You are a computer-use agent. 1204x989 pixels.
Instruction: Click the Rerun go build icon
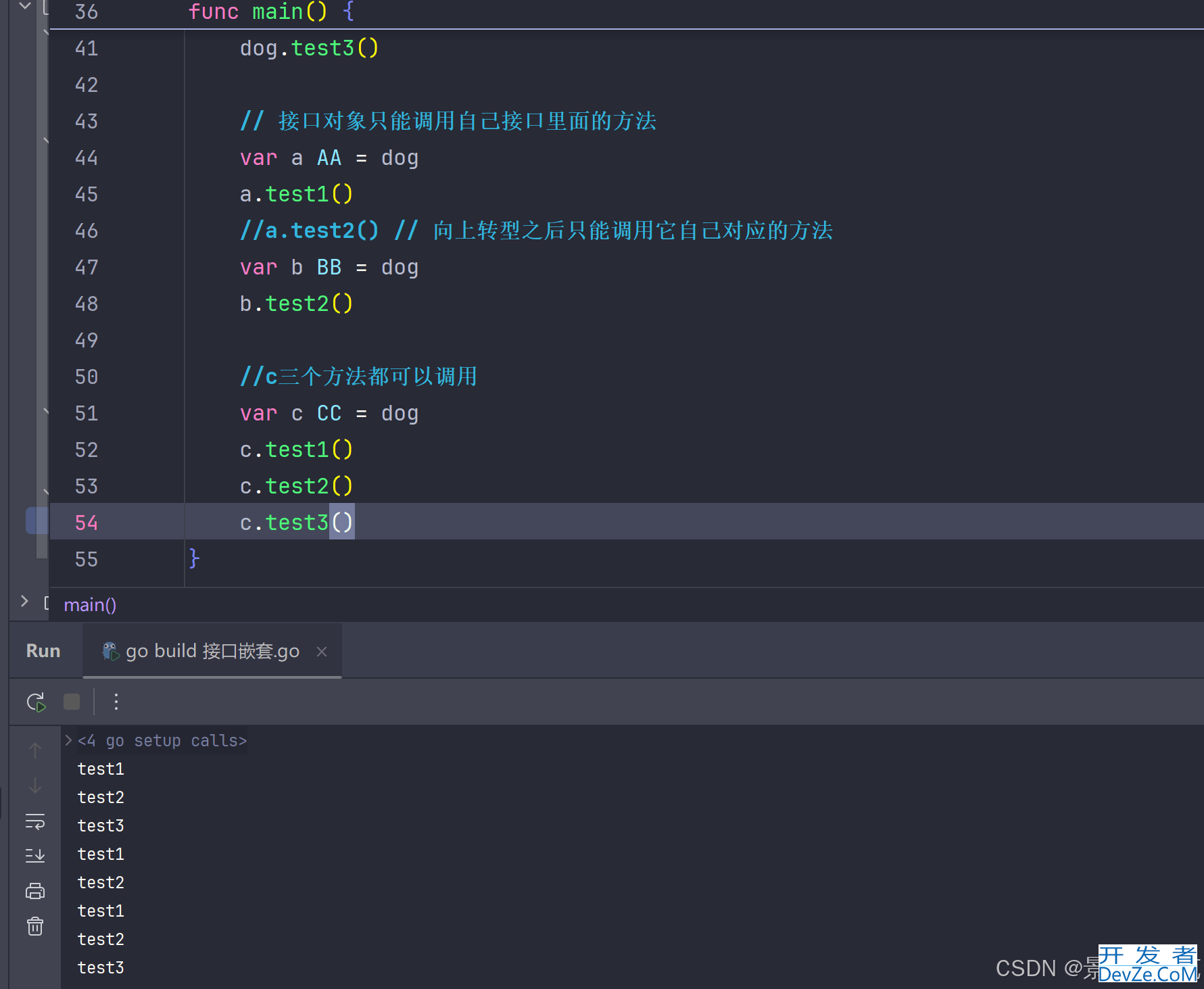[x=36, y=702]
